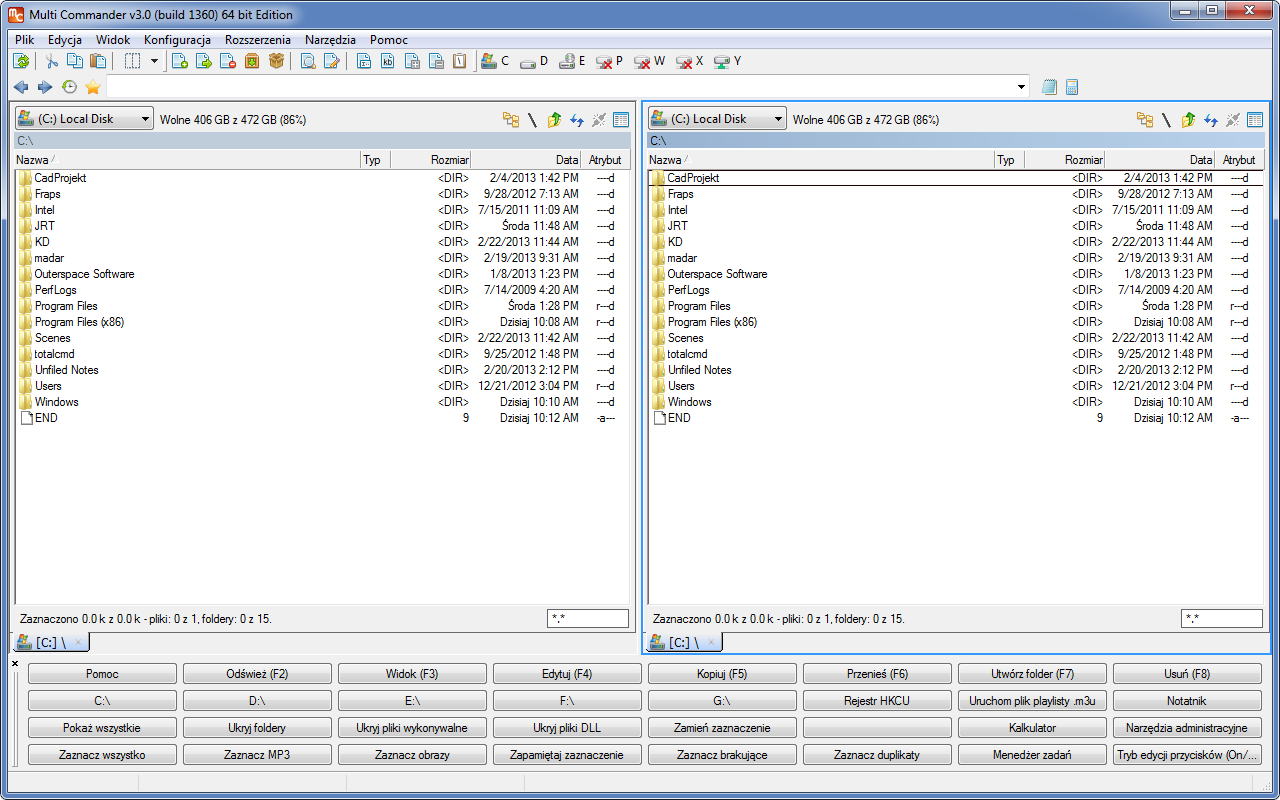The image size is (1280, 800).
Task: Click the blue forward arrow
Action: coord(44,87)
